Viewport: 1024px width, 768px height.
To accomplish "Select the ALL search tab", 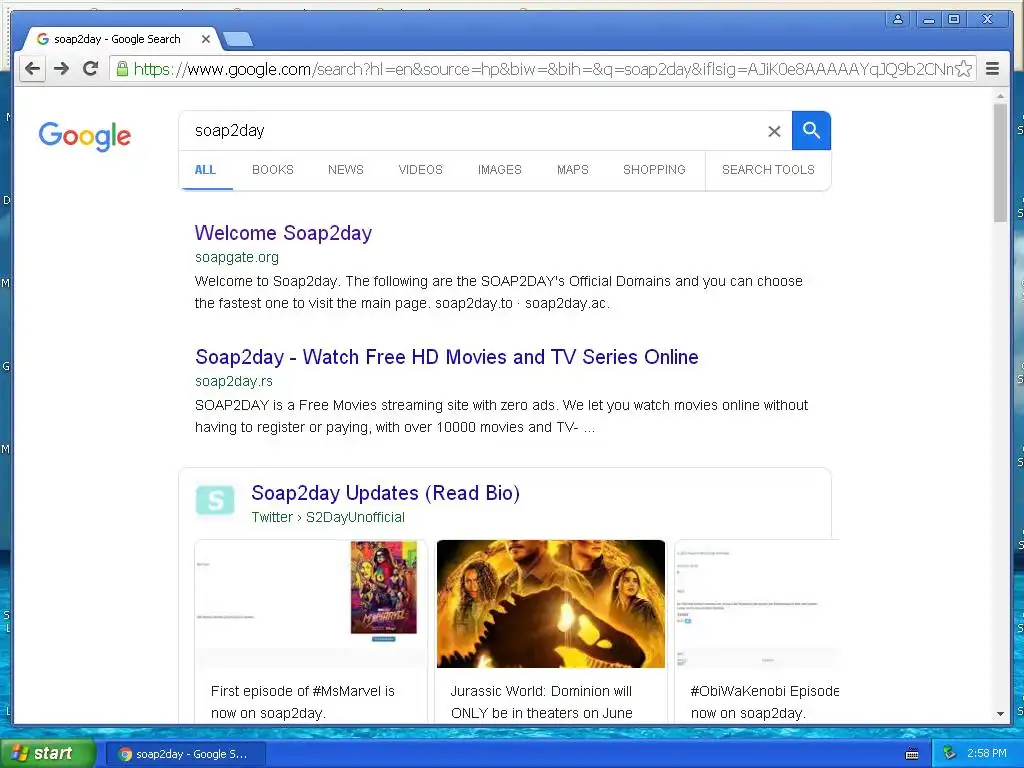I will point(205,170).
